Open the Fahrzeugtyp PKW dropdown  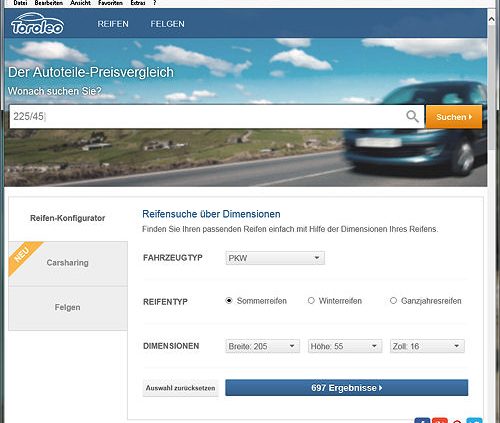(x=275, y=258)
